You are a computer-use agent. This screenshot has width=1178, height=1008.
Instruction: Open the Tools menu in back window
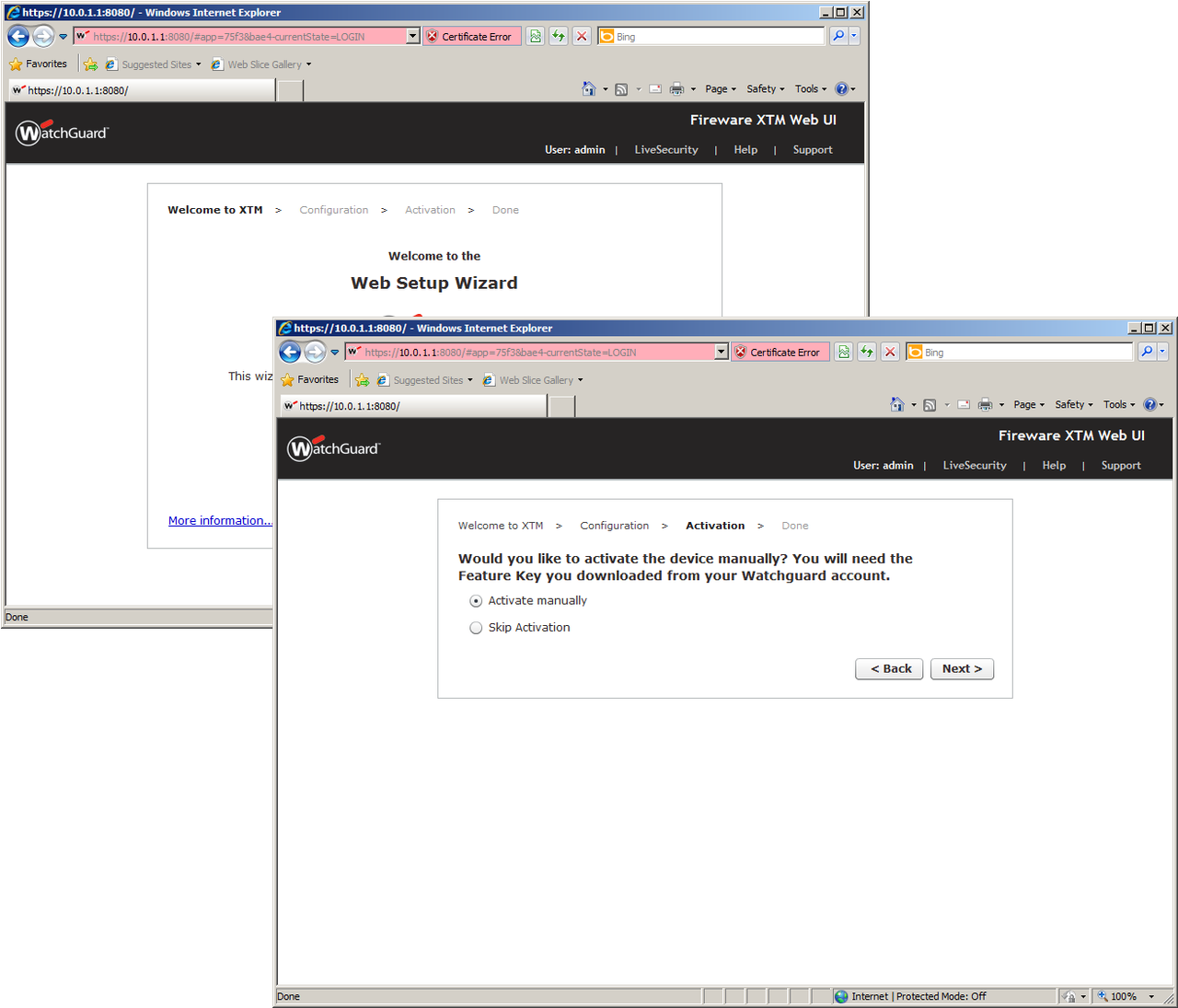click(x=811, y=89)
